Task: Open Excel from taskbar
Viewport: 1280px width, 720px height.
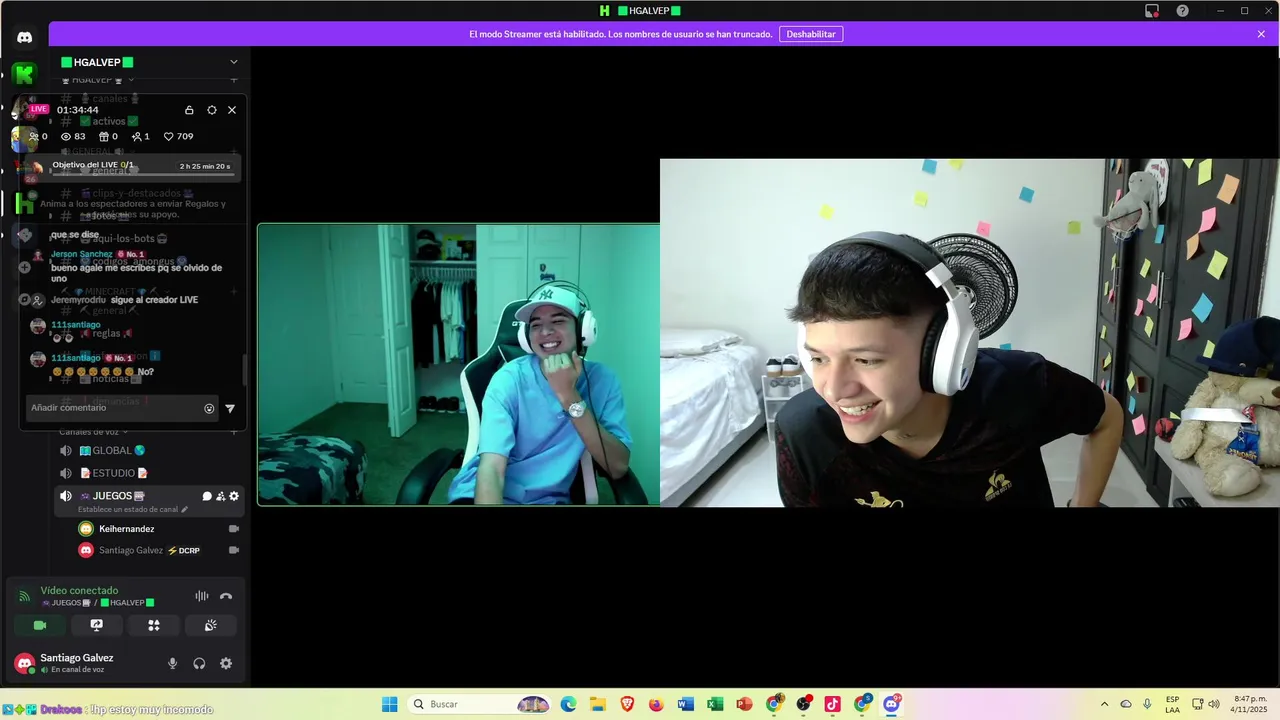Action: pyautogui.click(x=715, y=704)
